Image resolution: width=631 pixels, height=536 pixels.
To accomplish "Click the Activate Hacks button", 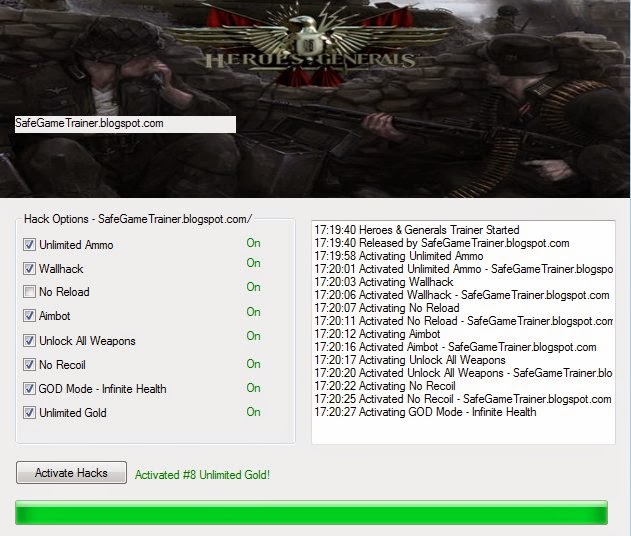I will pos(71,472).
